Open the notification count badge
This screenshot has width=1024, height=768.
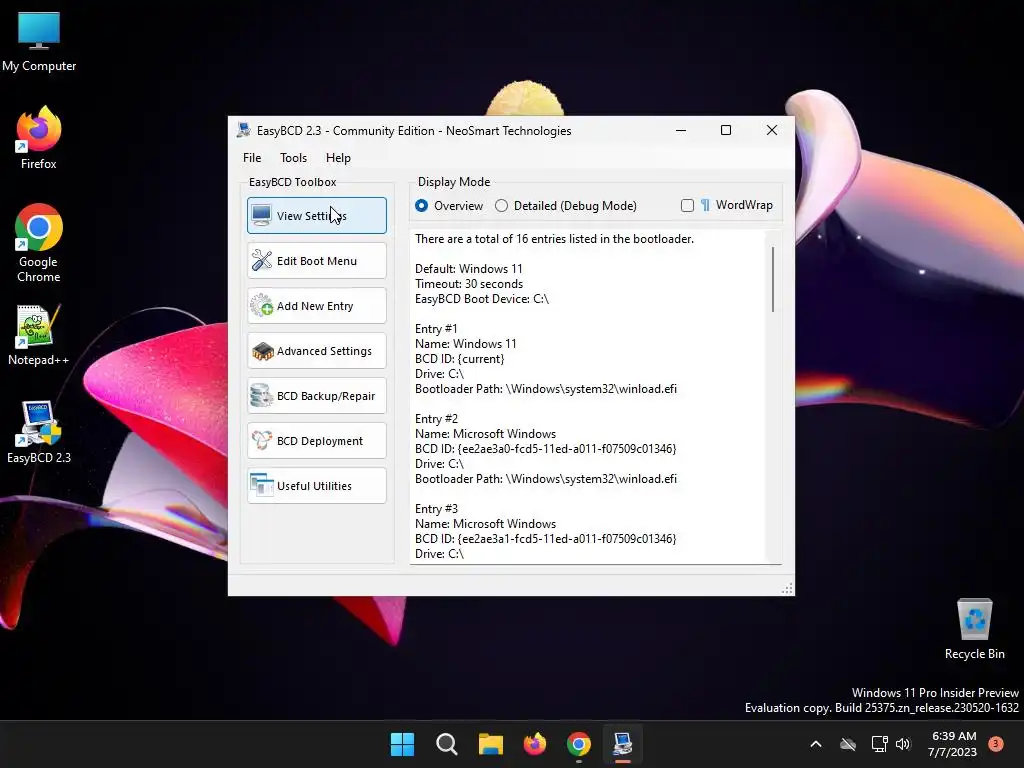tap(996, 744)
